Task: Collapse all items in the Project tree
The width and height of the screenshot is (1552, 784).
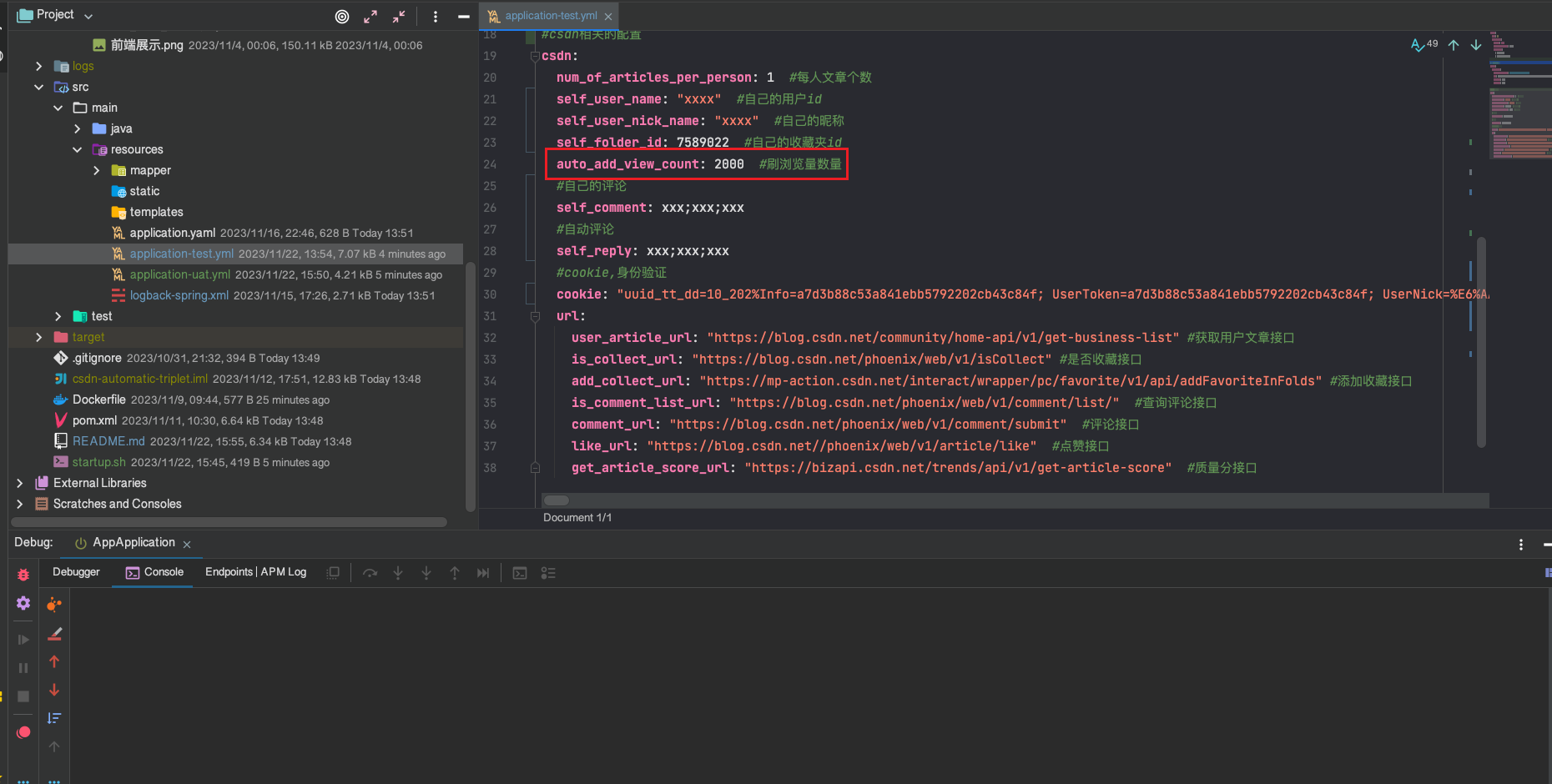Action: (399, 16)
